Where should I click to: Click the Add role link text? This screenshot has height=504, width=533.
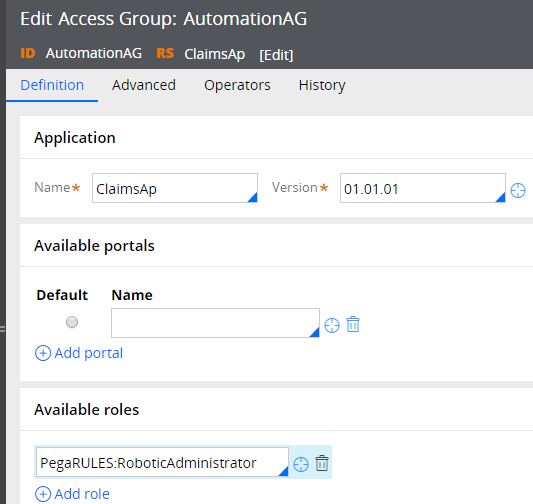(82, 494)
